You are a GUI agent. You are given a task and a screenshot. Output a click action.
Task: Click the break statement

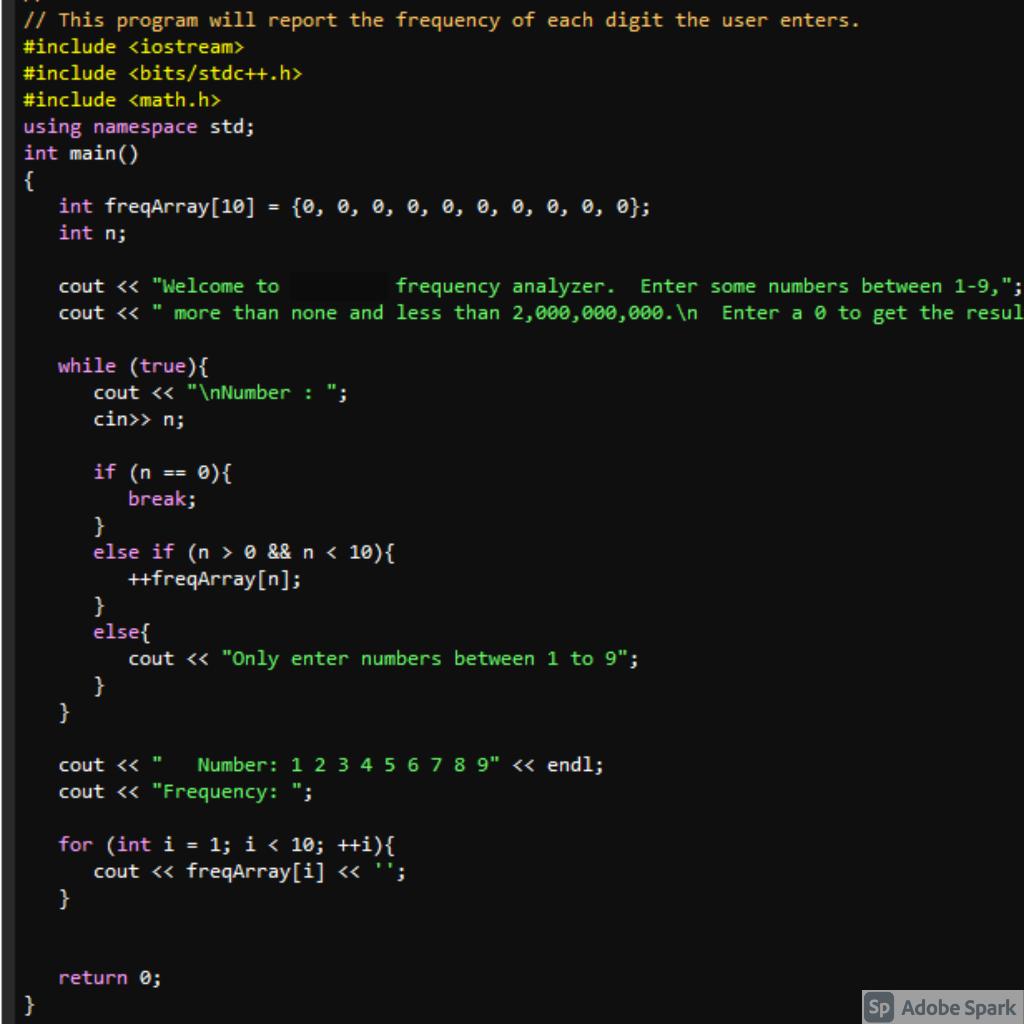point(155,498)
